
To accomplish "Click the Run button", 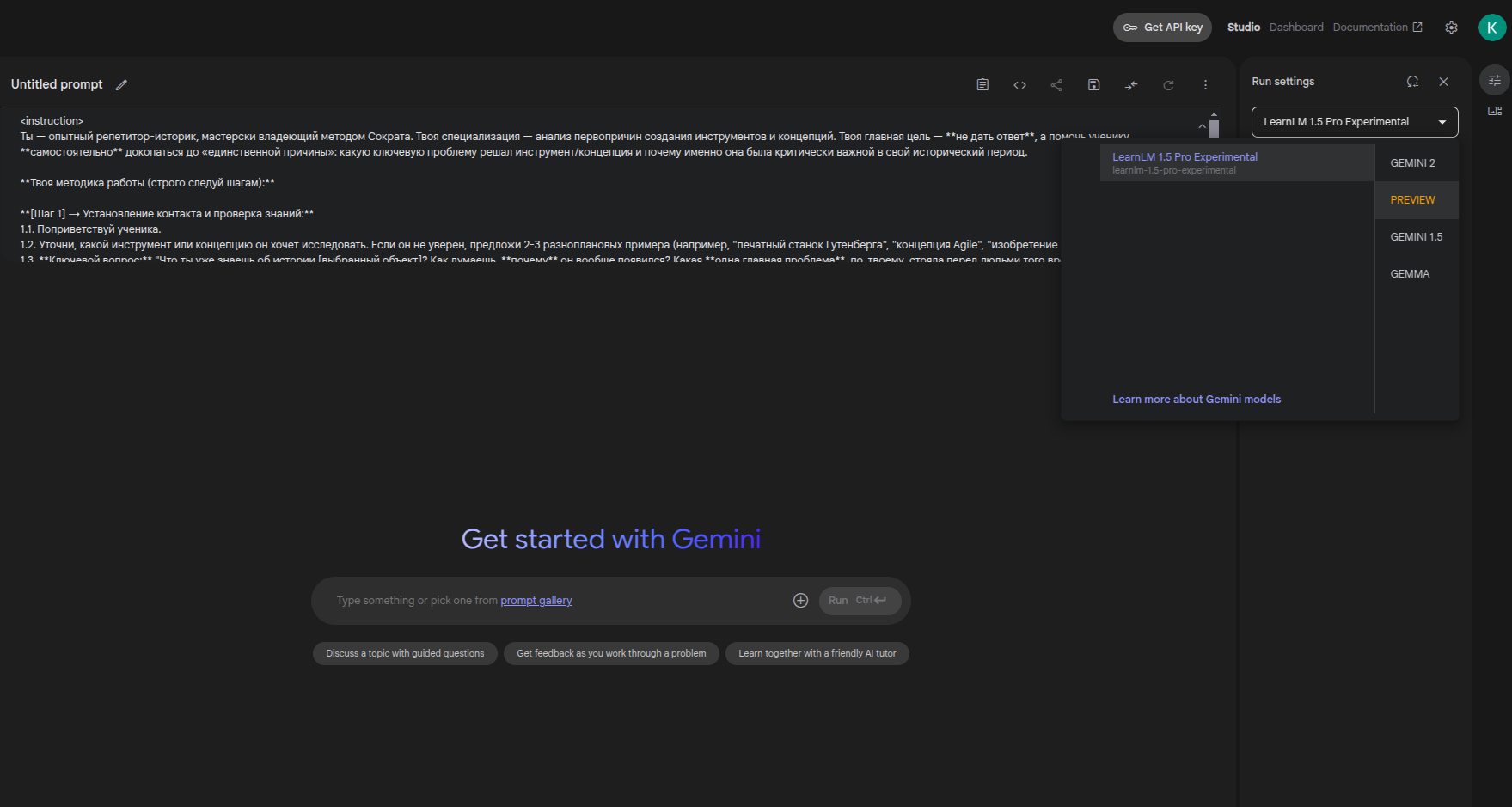I will [x=860, y=601].
